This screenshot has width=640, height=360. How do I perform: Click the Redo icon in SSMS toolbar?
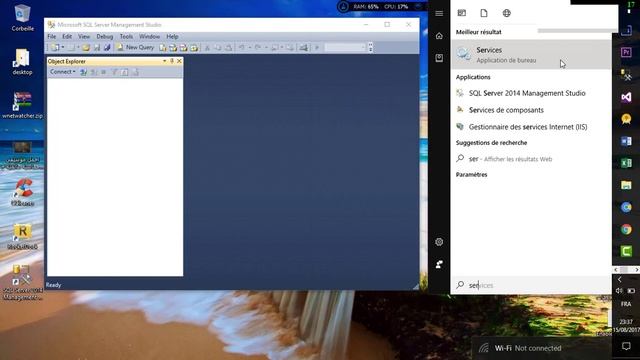coord(258,48)
